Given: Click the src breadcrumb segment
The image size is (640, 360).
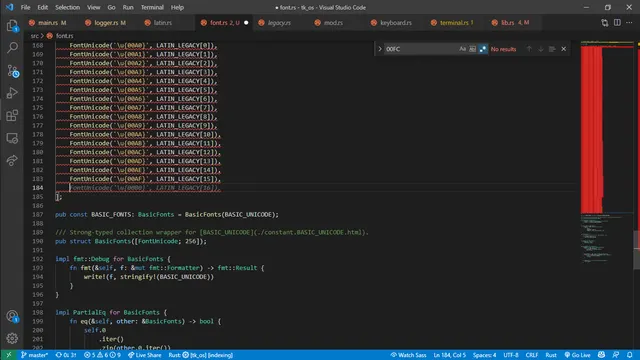Looking at the screenshot, I should [x=34, y=36].
